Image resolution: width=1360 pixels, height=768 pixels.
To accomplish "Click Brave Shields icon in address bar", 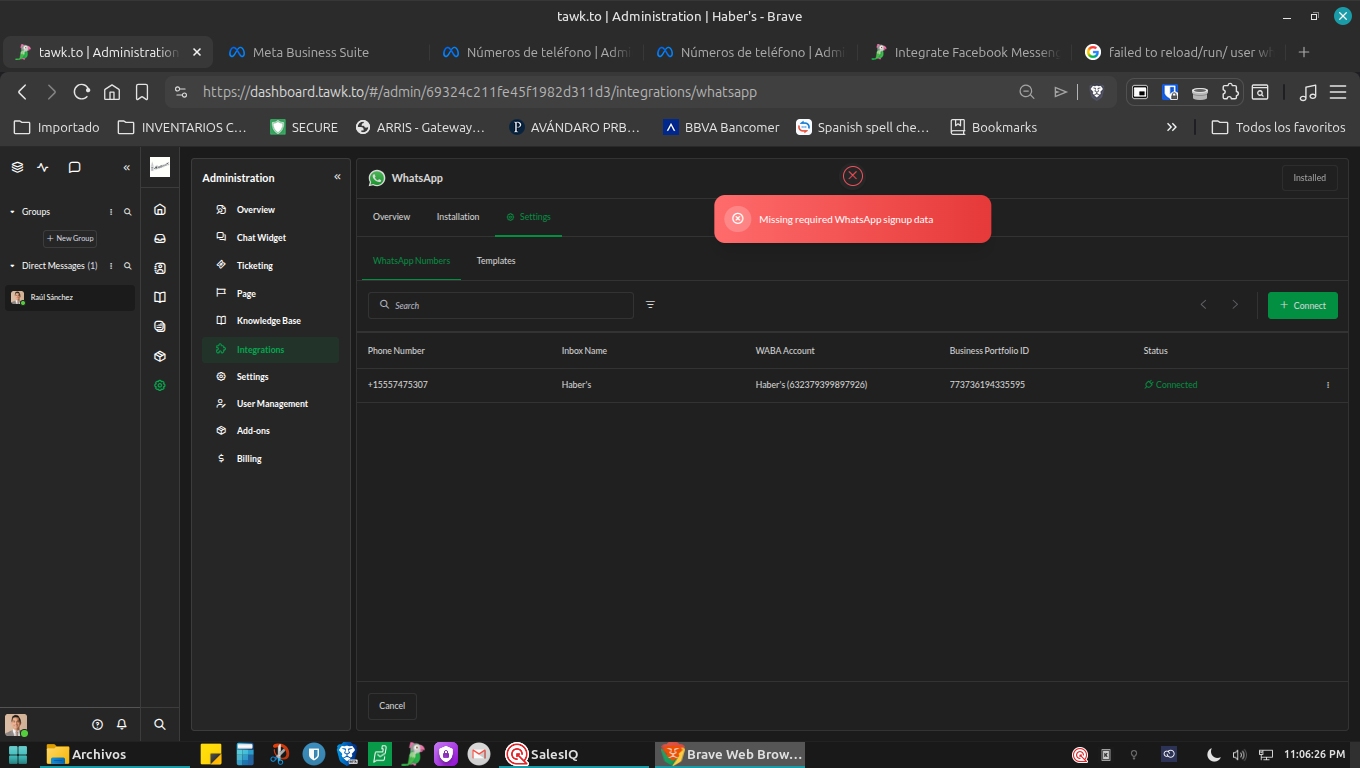I will coord(1096,92).
